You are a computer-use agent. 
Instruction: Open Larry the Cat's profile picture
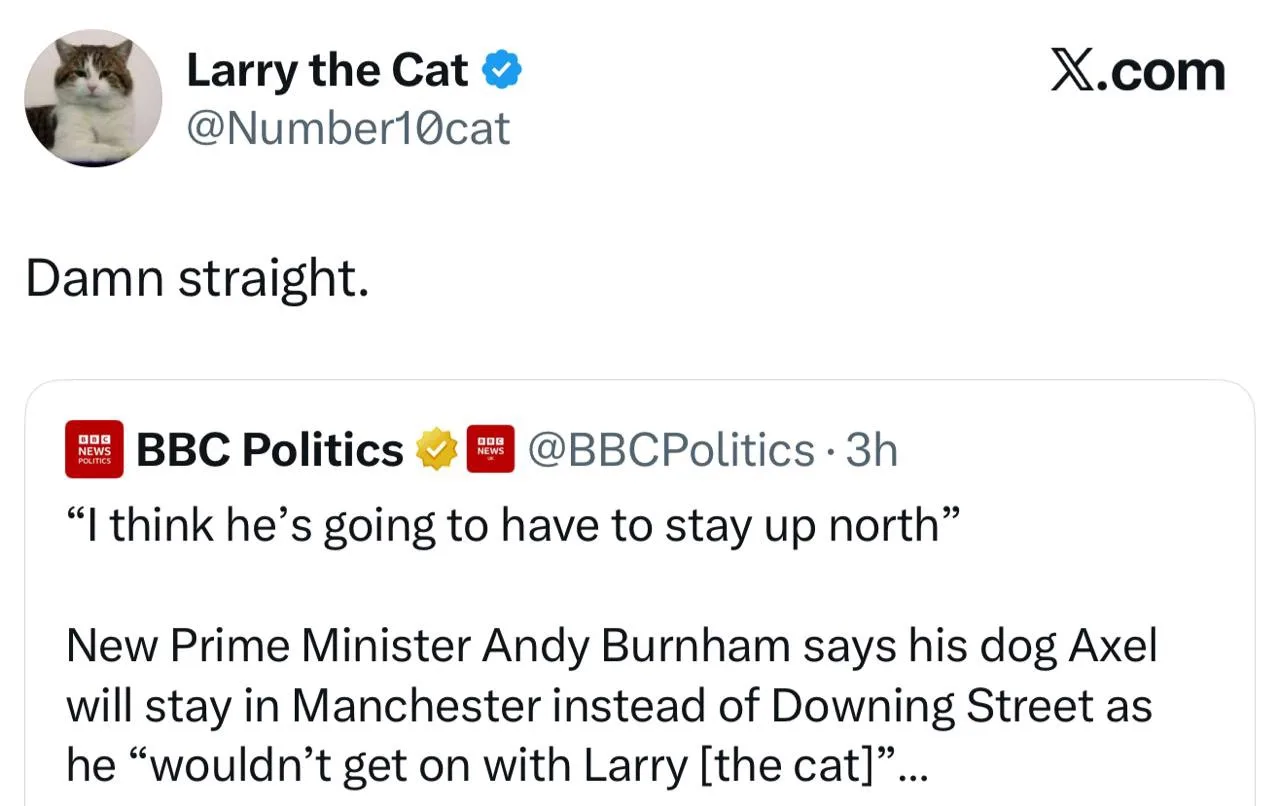pyautogui.click(x=93, y=98)
